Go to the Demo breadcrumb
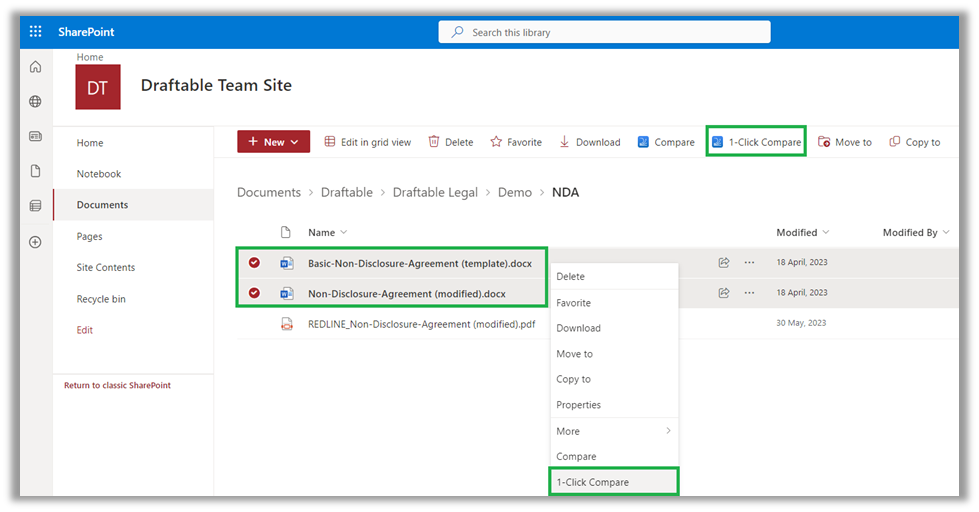 click(514, 192)
